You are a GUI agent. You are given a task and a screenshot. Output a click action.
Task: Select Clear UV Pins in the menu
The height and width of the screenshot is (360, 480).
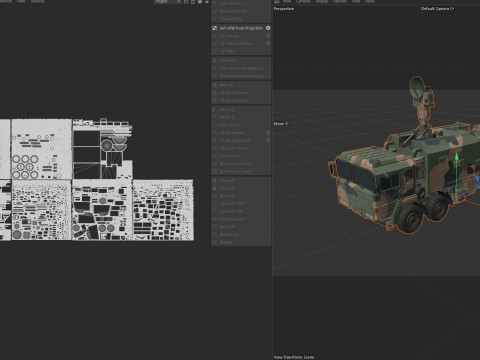(241, 19)
